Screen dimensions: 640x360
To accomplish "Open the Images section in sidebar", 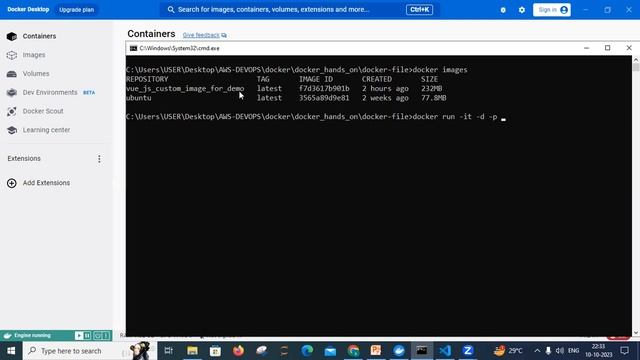I will click(x=34, y=55).
